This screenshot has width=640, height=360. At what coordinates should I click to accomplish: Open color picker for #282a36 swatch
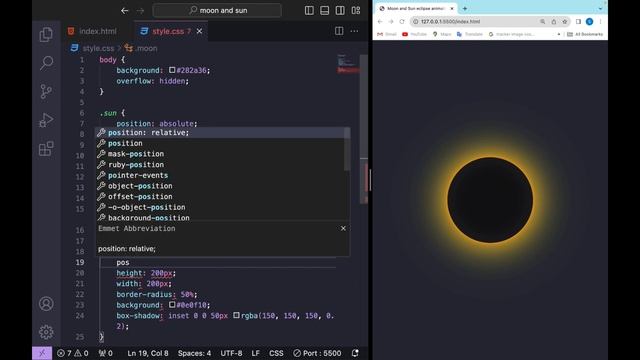tap(172, 70)
